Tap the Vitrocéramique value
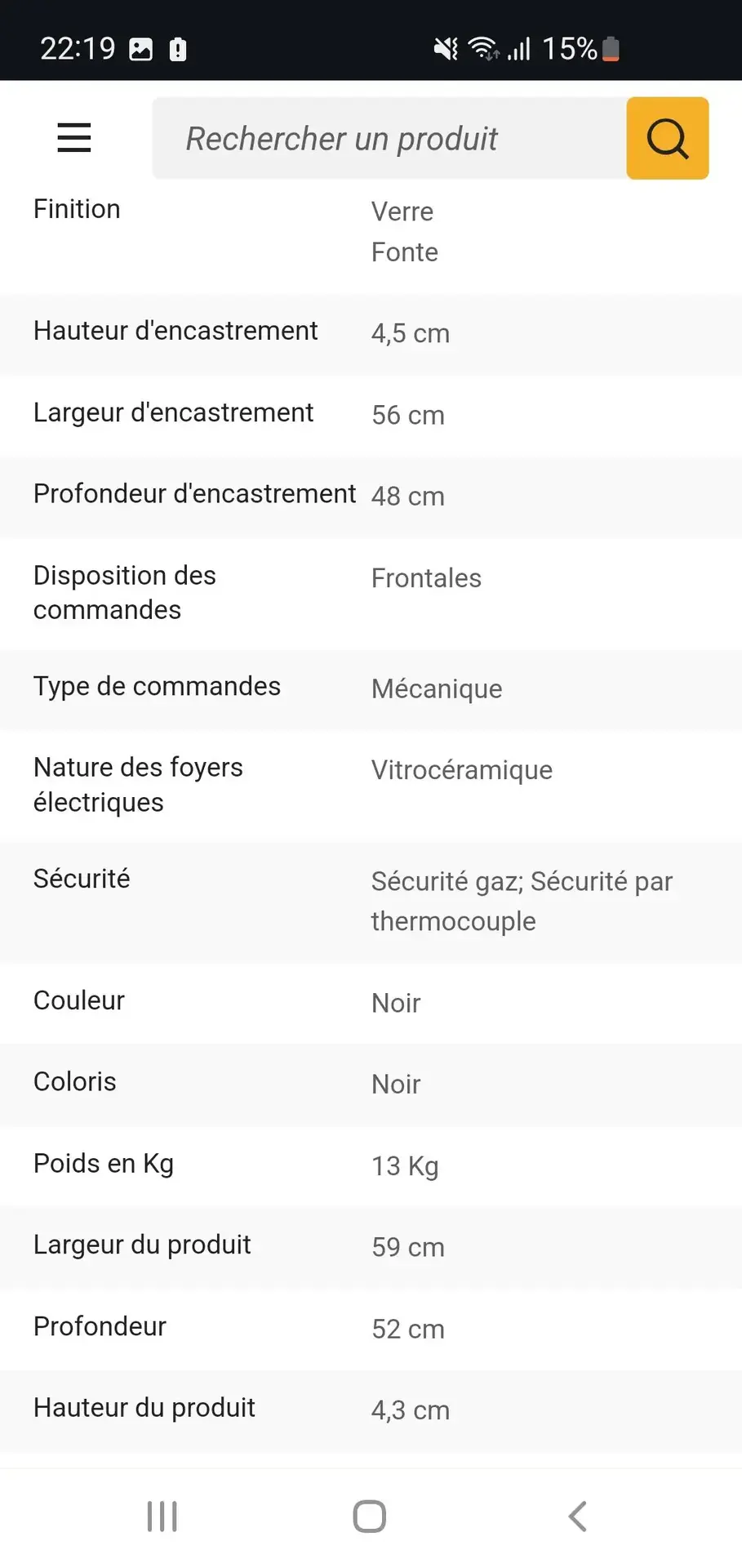 [462, 770]
